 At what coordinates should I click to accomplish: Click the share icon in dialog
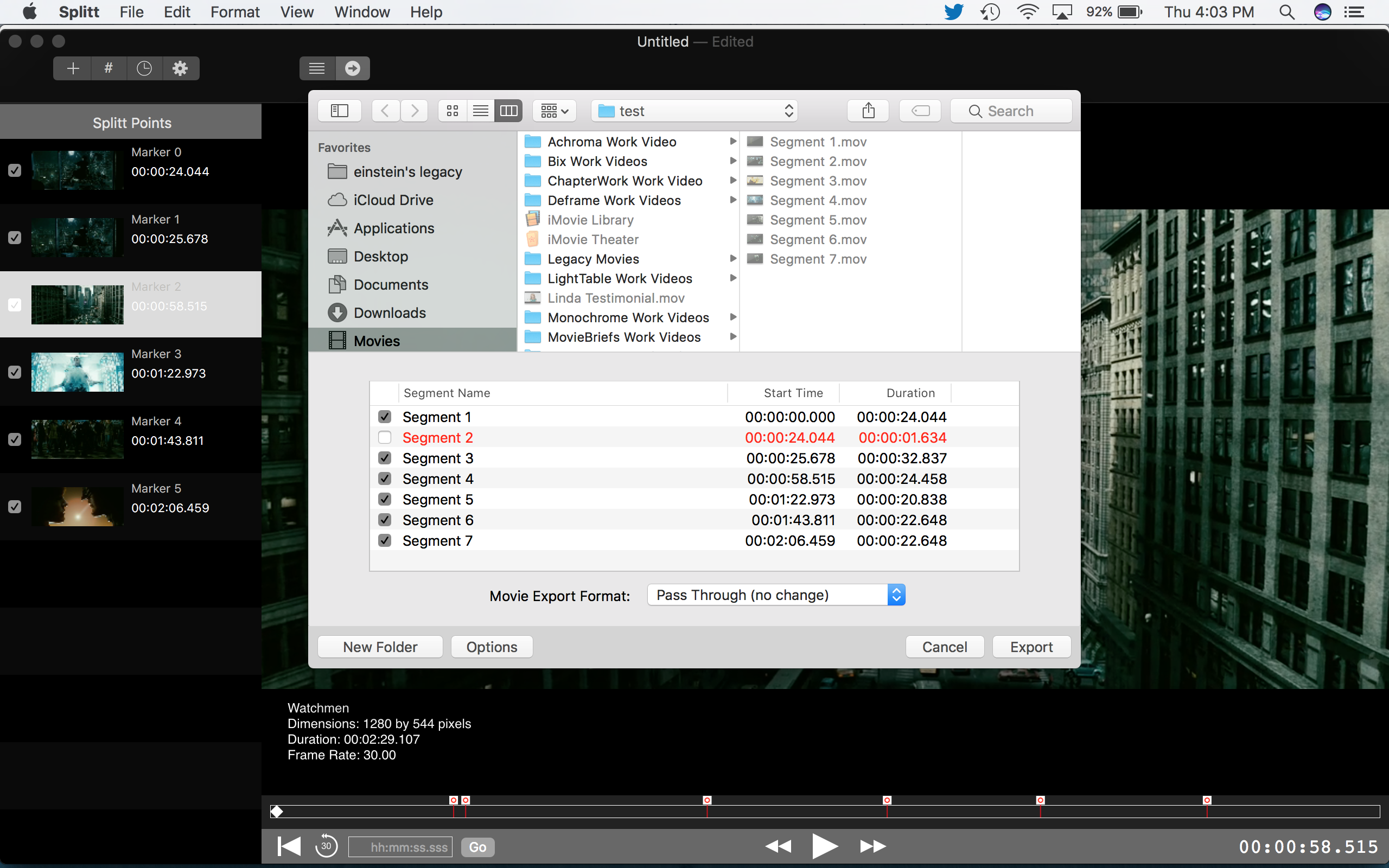point(869,111)
